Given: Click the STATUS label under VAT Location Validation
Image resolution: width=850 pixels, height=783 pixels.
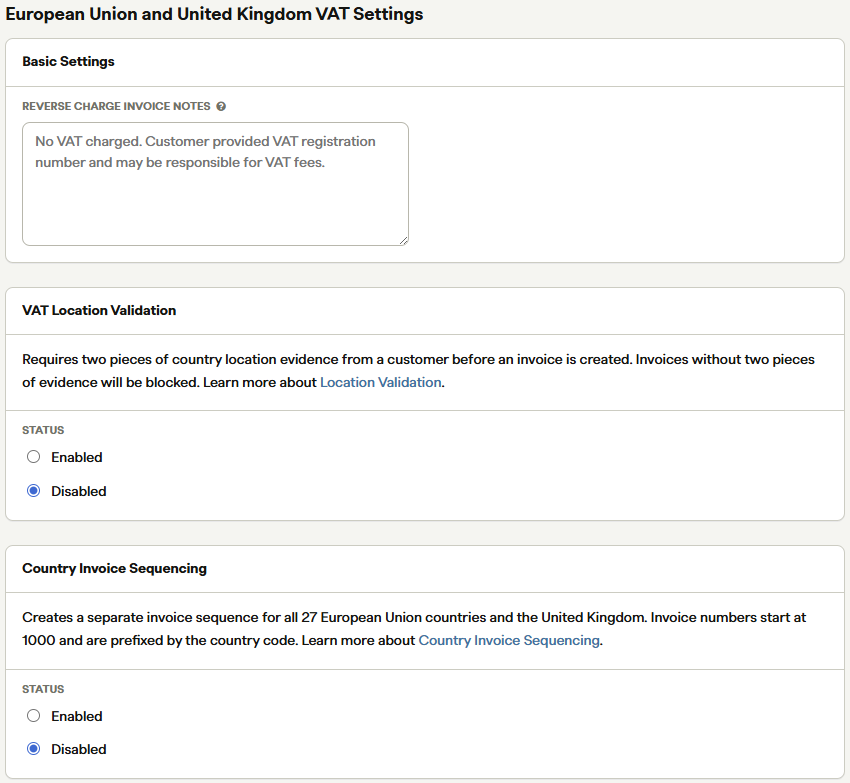Looking at the screenshot, I should click(x=43, y=430).
